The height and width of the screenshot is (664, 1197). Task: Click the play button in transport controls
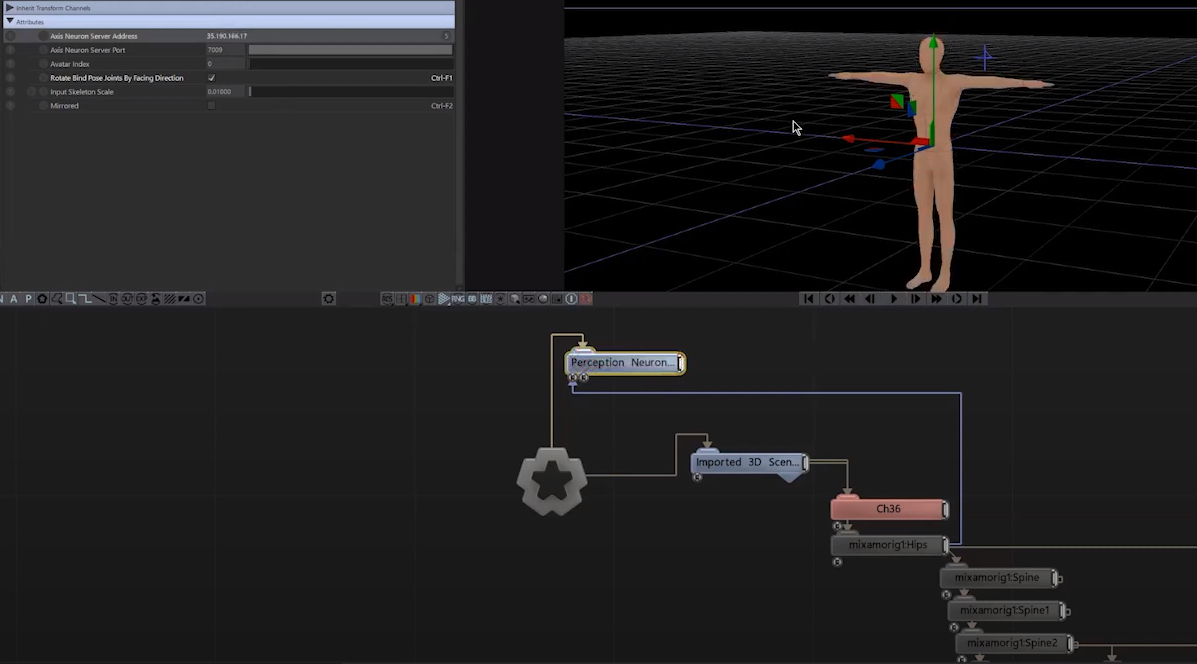point(893,299)
